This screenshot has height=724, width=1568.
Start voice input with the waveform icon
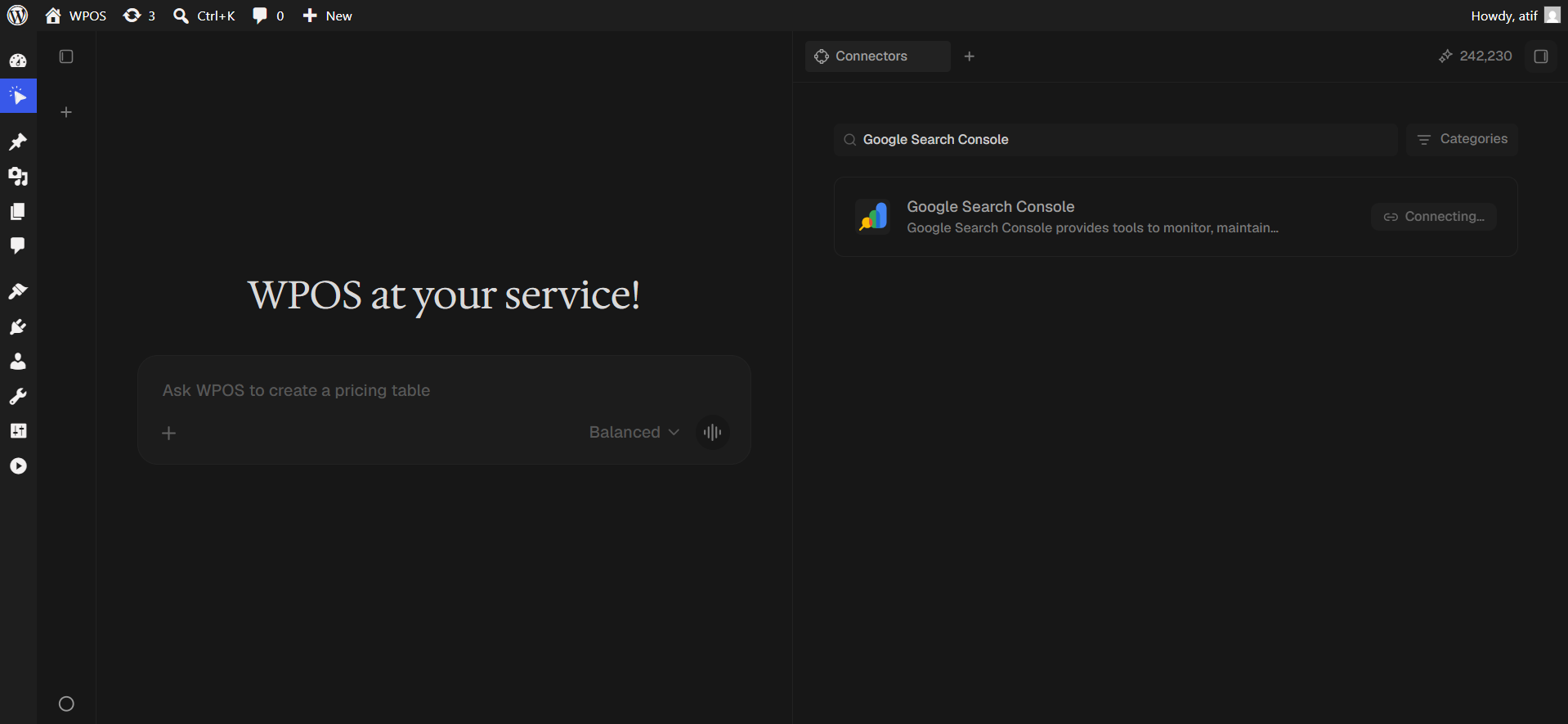pyautogui.click(x=713, y=432)
